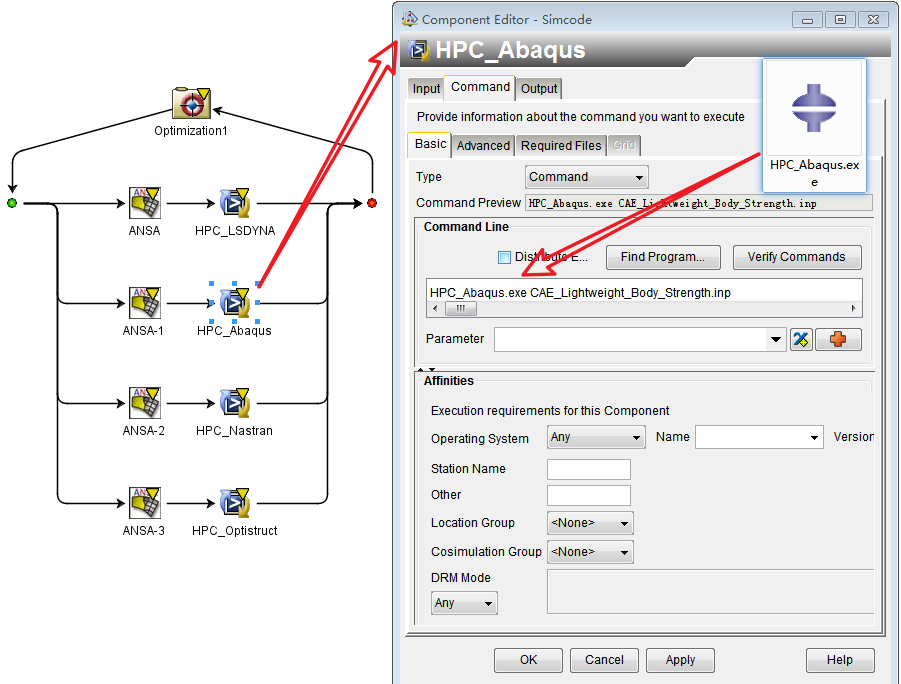This screenshot has height=684, width=901.
Task: Click the HPC_Abaqus Simcode icon in workflow
Action: click(x=234, y=303)
